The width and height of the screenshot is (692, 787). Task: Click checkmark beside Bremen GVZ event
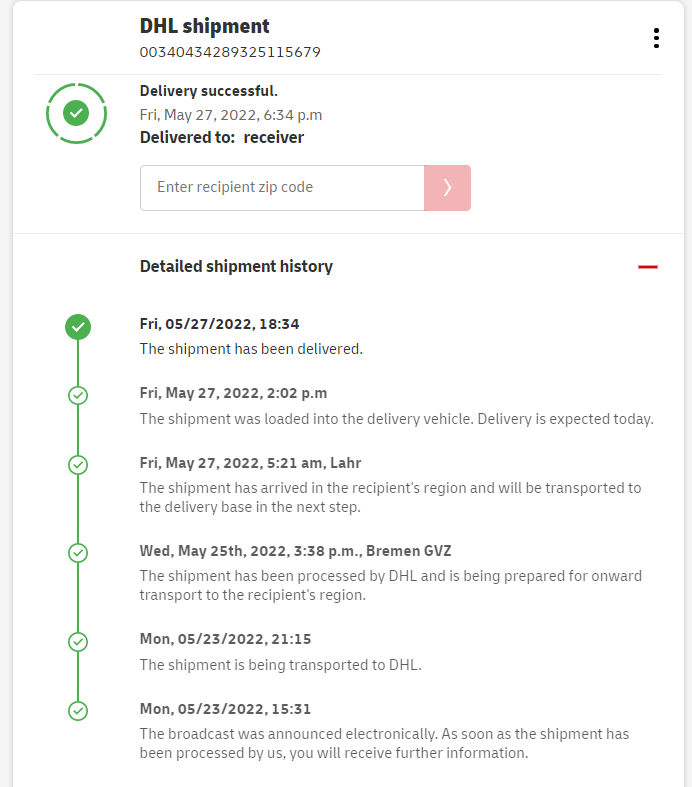coord(78,553)
